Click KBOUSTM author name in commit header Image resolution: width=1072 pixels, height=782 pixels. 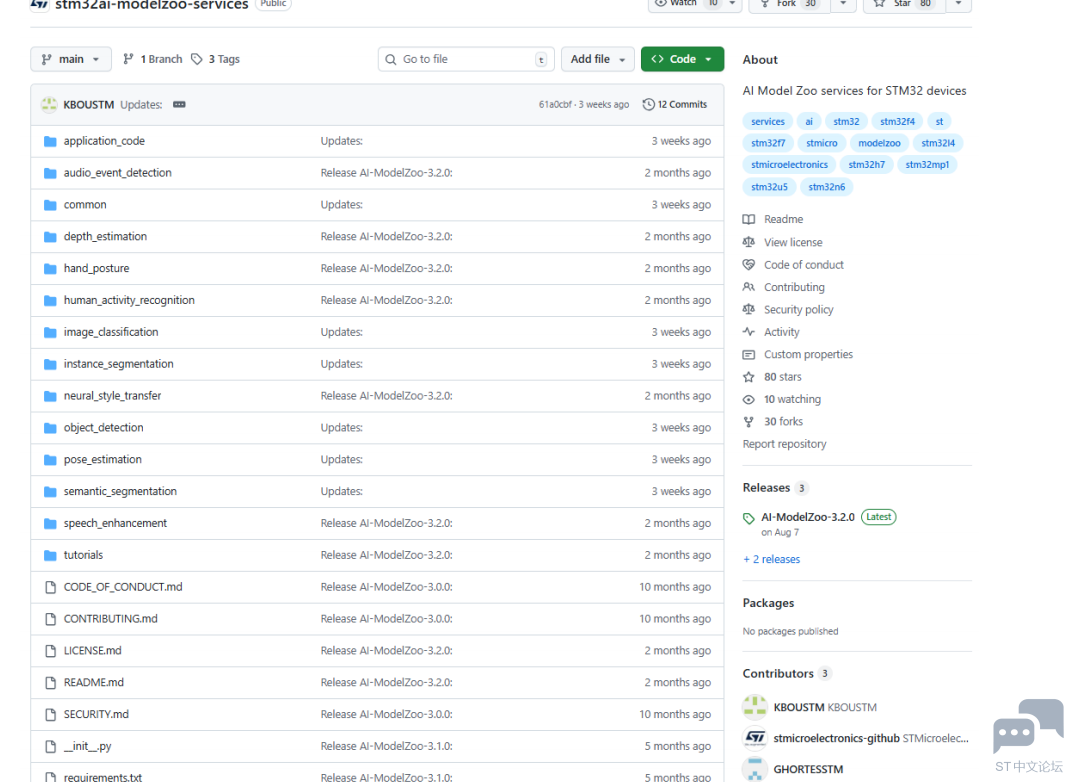pyautogui.click(x=89, y=105)
